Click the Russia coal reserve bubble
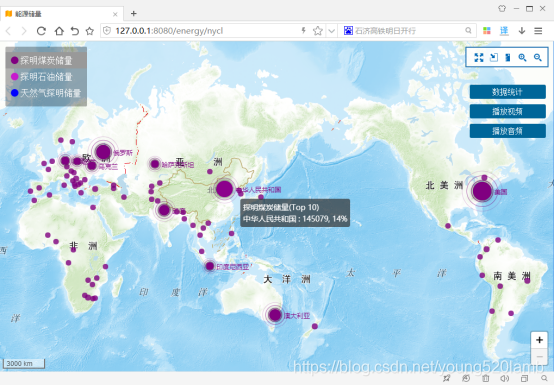This screenshot has width=554, height=386. click(x=103, y=152)
